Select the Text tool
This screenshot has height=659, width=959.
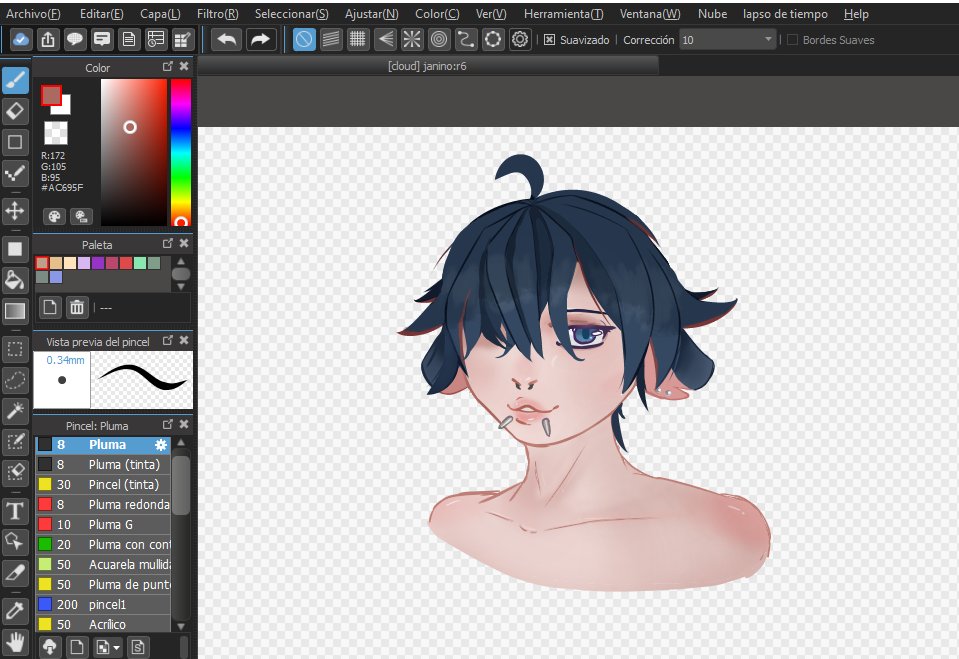(x=15, y=510)
